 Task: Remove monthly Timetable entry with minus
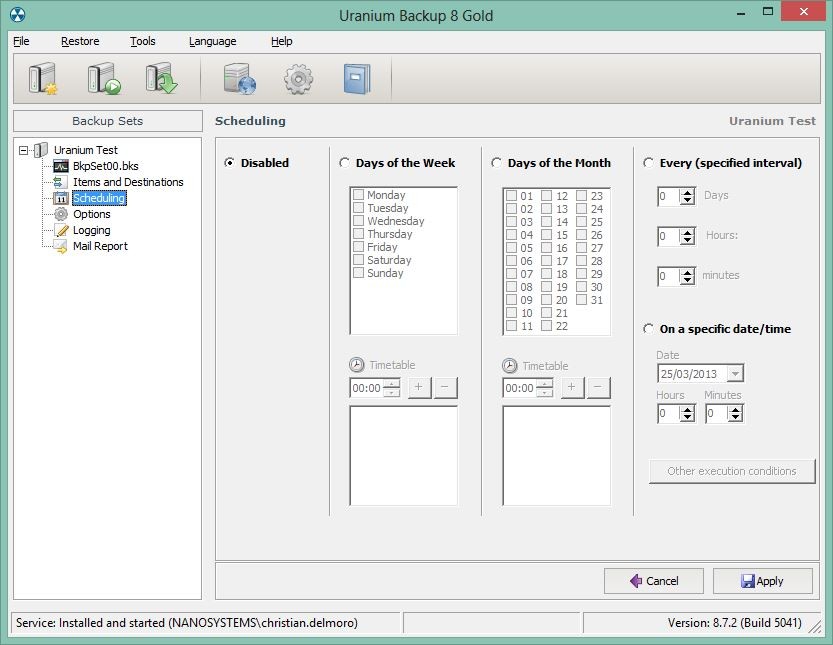coord(598,387)
